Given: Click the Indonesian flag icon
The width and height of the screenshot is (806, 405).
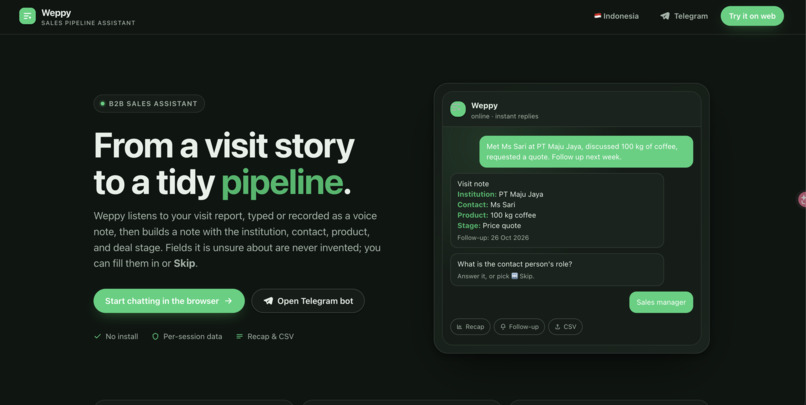Looking at the screenshot, I should point(597,16).
